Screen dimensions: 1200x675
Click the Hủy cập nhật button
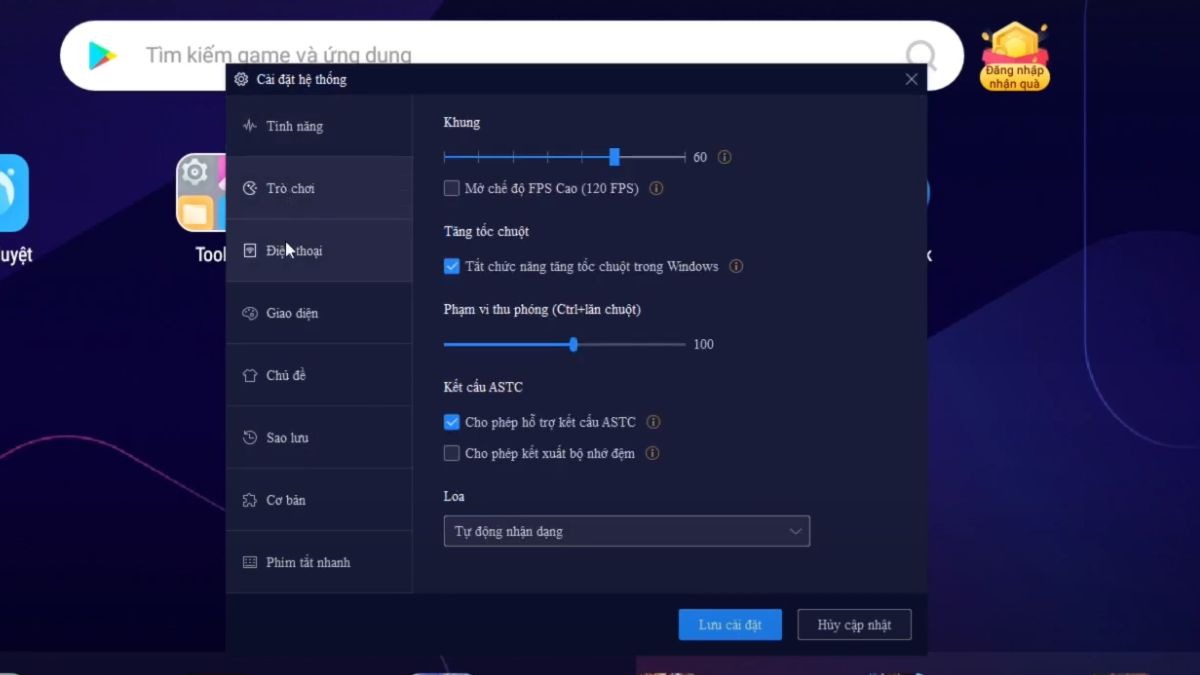tap(854, 625)
